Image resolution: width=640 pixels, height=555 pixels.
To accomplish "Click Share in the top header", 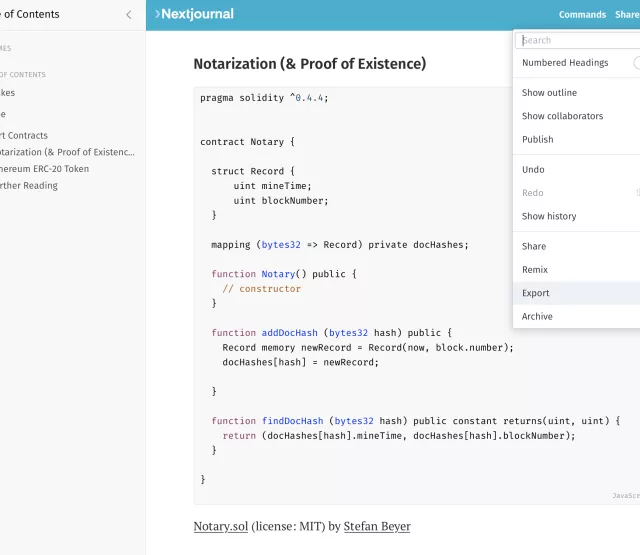I will pyautogui.click(x=627, y=15).
